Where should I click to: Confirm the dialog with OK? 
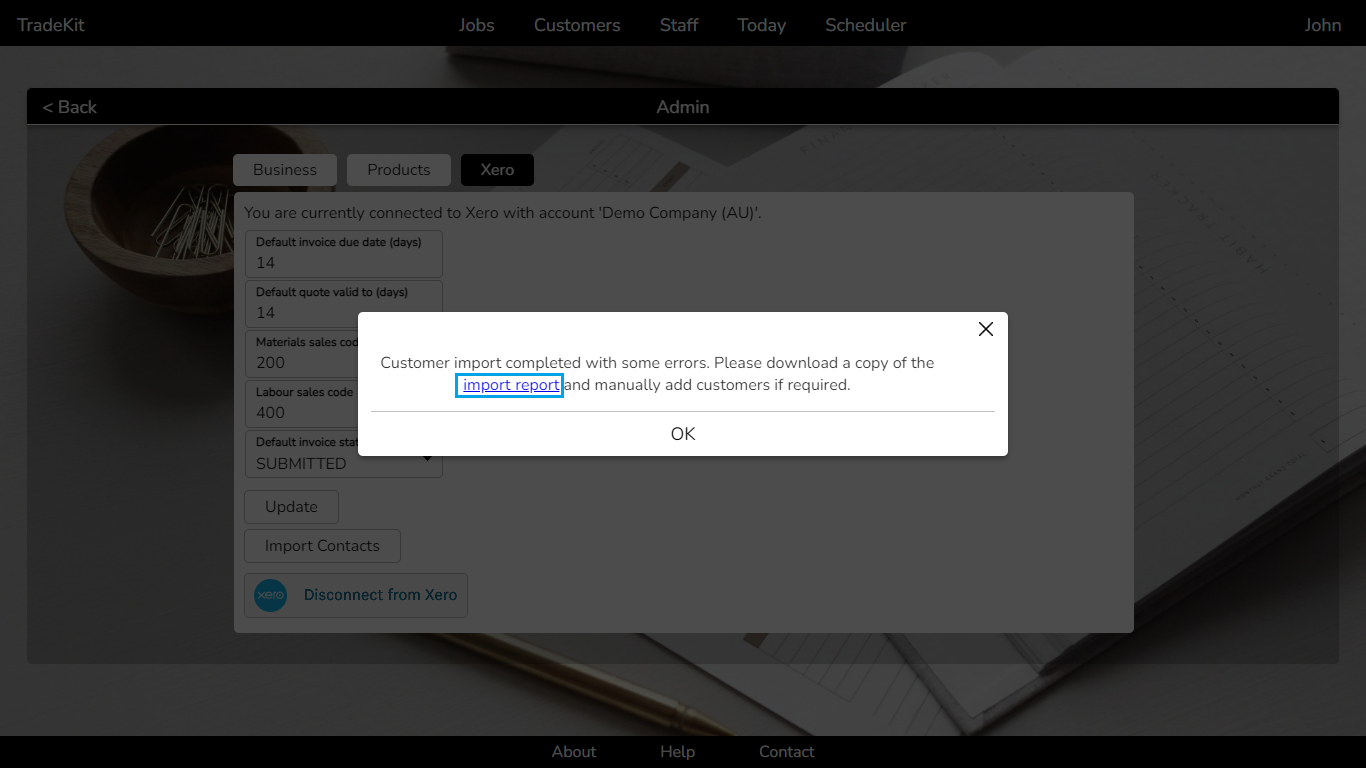[683, 434]
